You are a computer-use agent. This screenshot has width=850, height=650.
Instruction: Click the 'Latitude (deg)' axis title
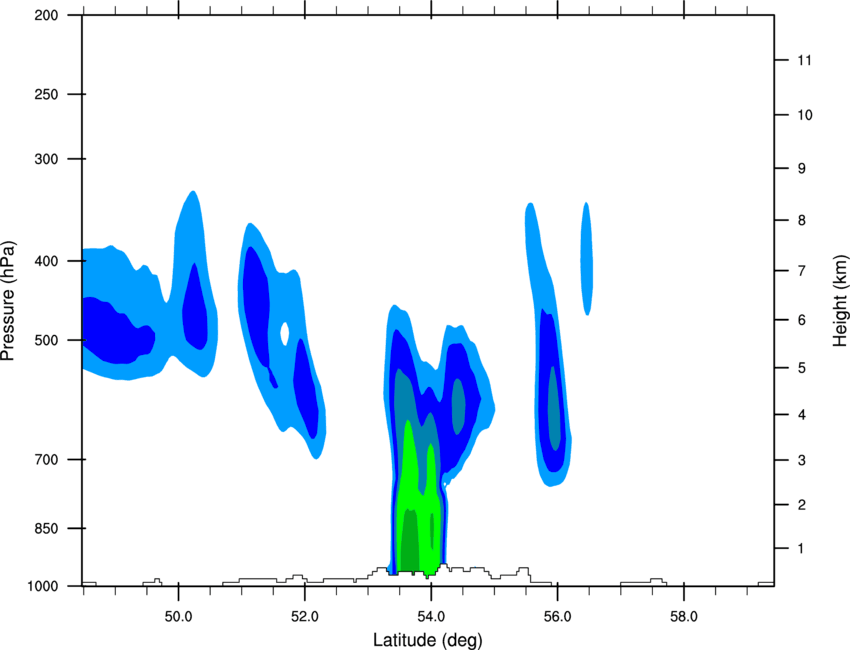pos(428,640)
